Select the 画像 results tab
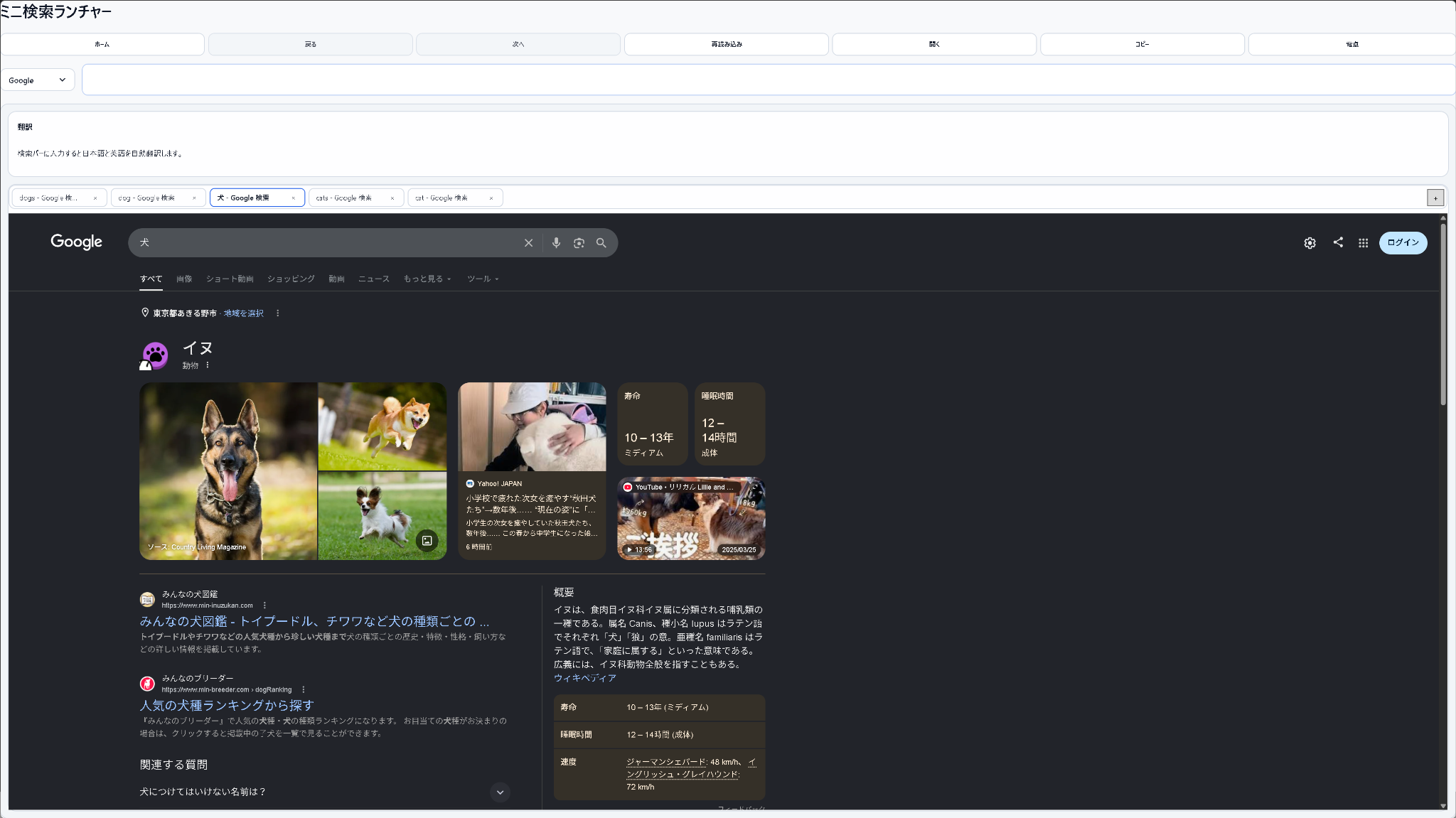Screen dimensions: 1456x818 coord(184,279)
